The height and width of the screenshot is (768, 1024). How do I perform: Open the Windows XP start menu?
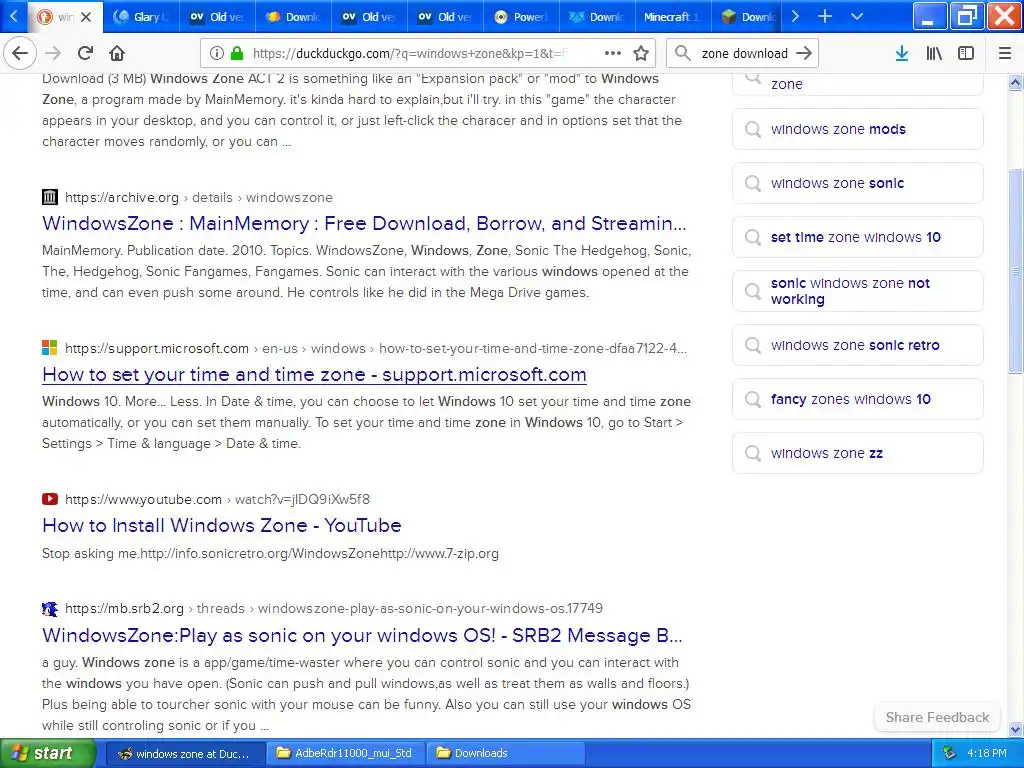pos(48,754)
